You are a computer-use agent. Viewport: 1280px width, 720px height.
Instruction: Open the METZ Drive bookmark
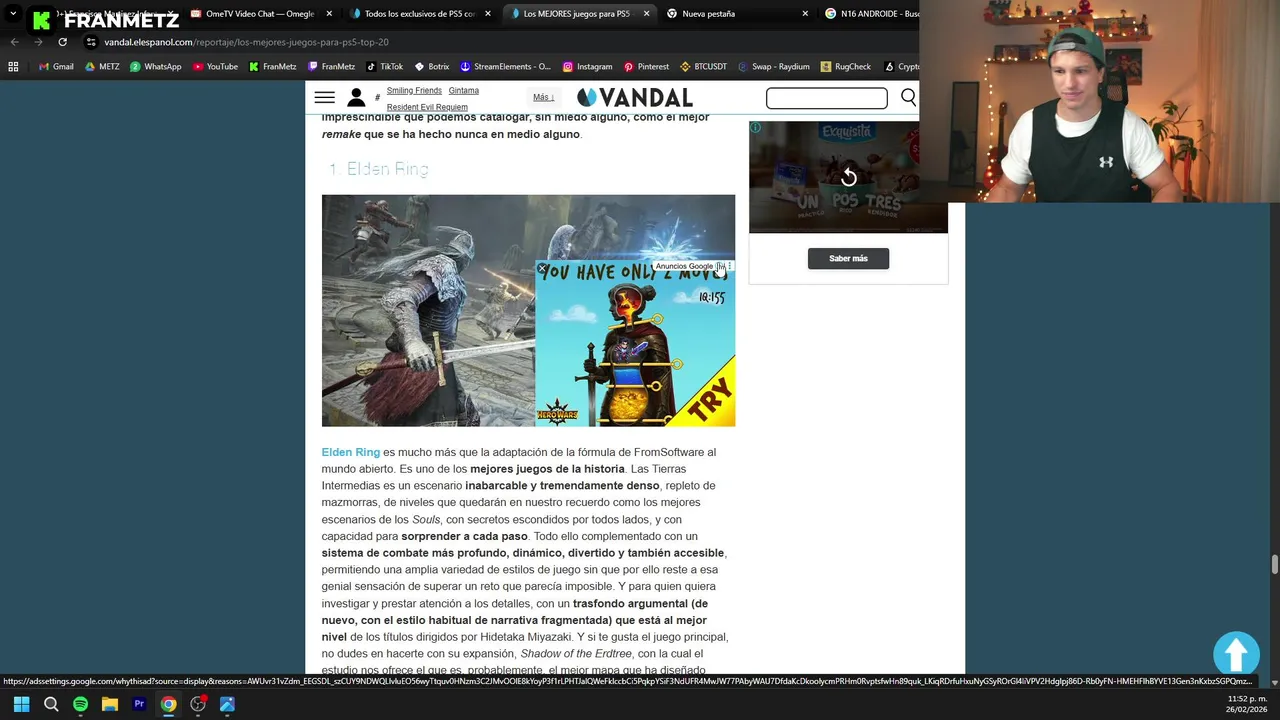tap(102, 67)
